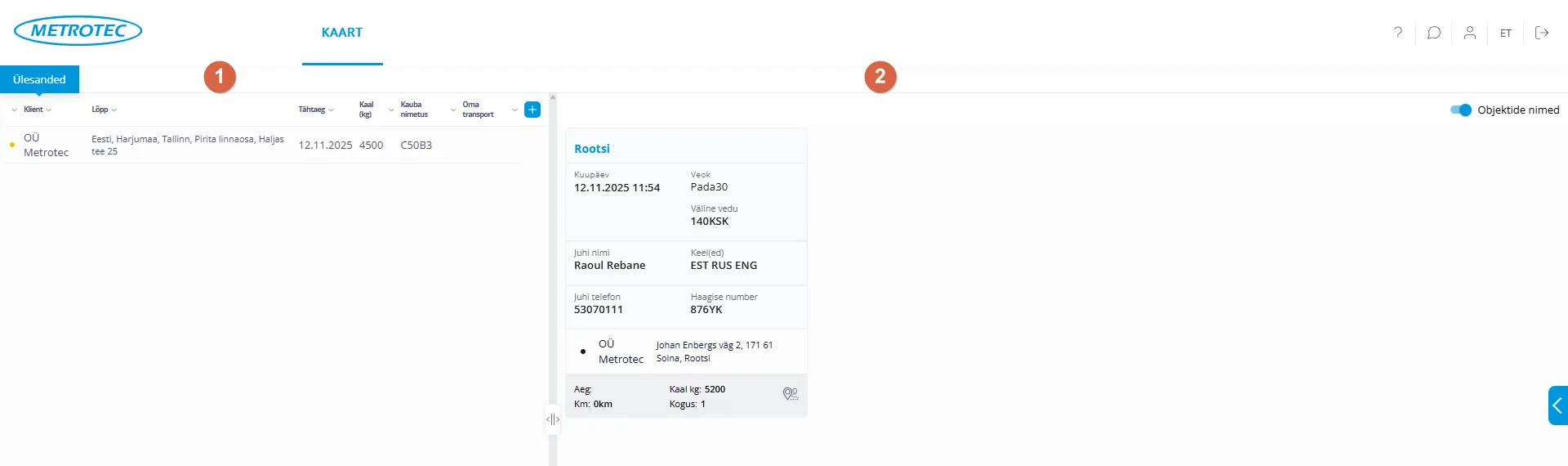Toggle the Objektide nimed switch
The height and width of the screenshot is (466, 1568).
[x=1460, y=110]
